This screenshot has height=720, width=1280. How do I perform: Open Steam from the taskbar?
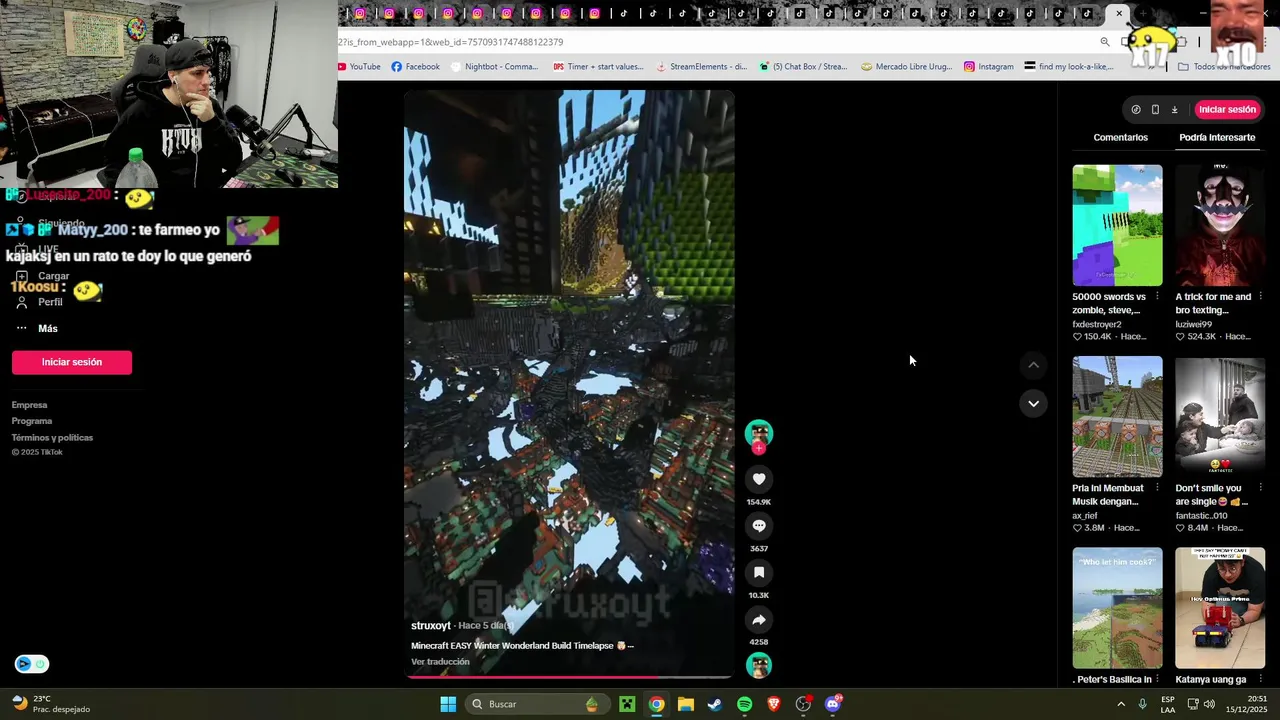715,704
